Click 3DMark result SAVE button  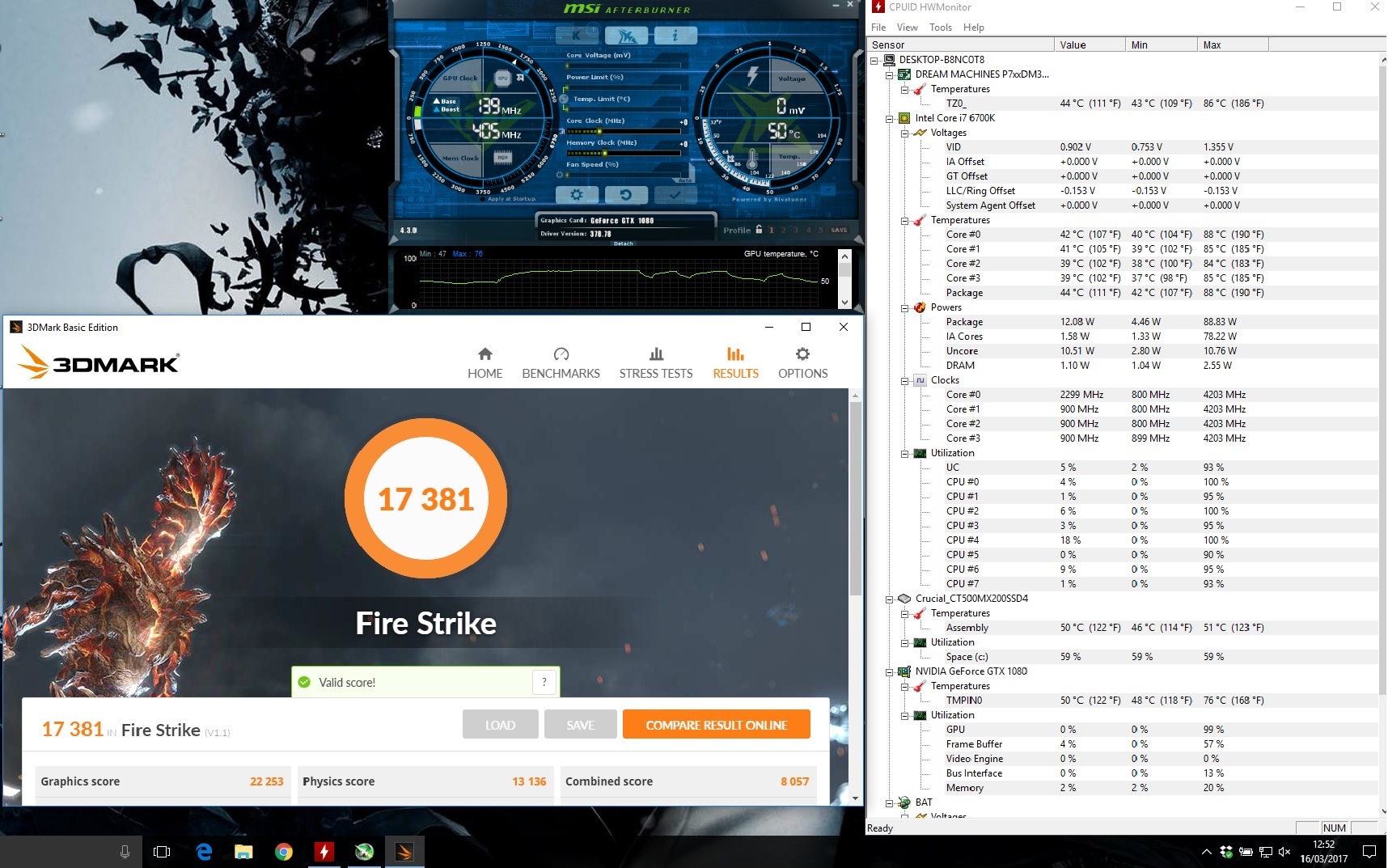click(580, 725)
